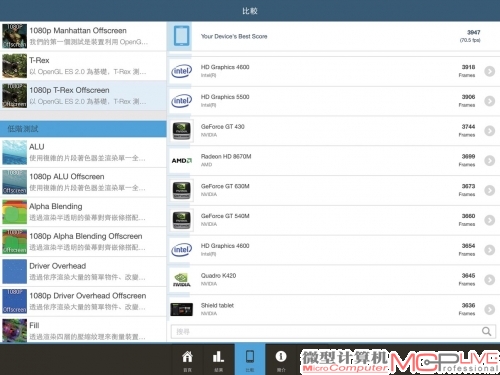Click the Shield tablet device image
Image resolution: width=500 pixels, height=375 pixels.
182,309
